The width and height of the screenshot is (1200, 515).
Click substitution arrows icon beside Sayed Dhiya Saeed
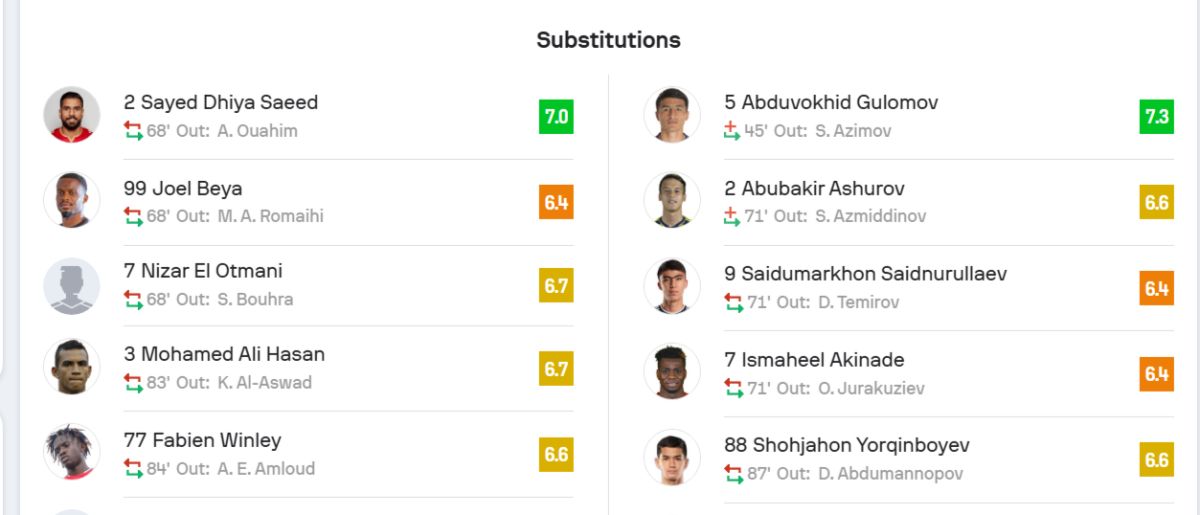click(x=133, y=131)
